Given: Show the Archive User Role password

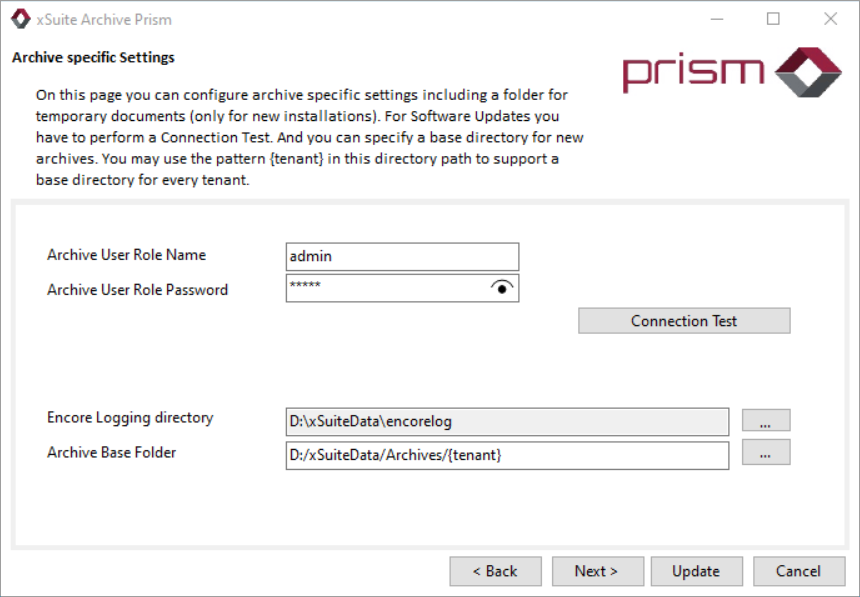Looking at the screenshot, I should [x=503, y=288].
